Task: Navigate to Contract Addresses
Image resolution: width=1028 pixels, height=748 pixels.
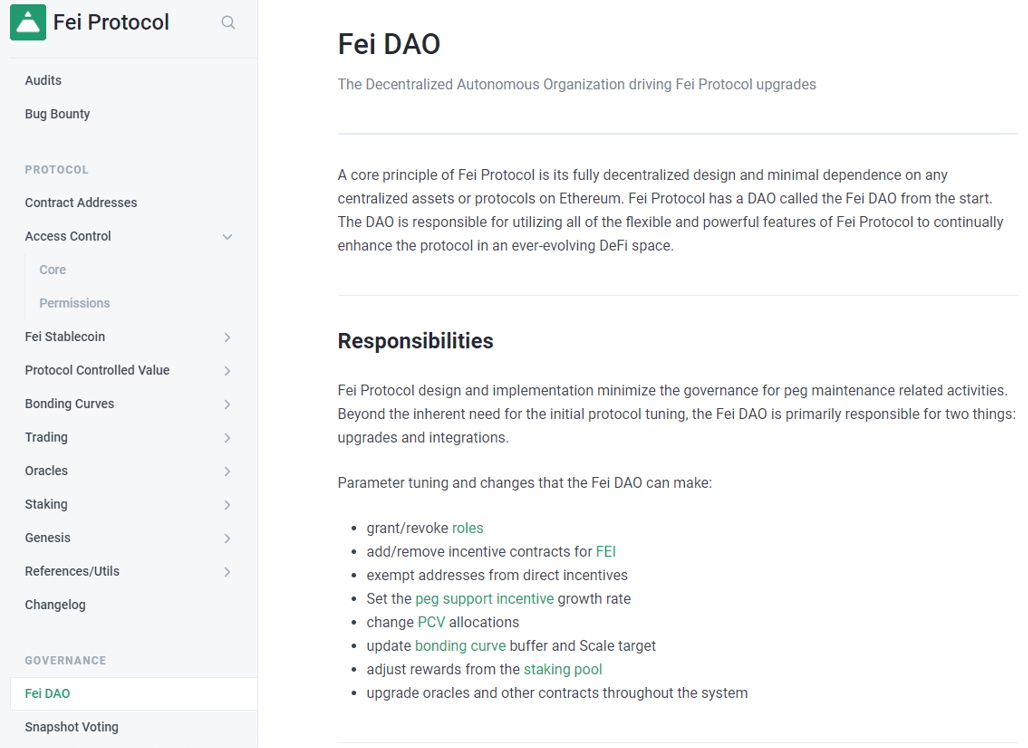Action: (80, 202)
